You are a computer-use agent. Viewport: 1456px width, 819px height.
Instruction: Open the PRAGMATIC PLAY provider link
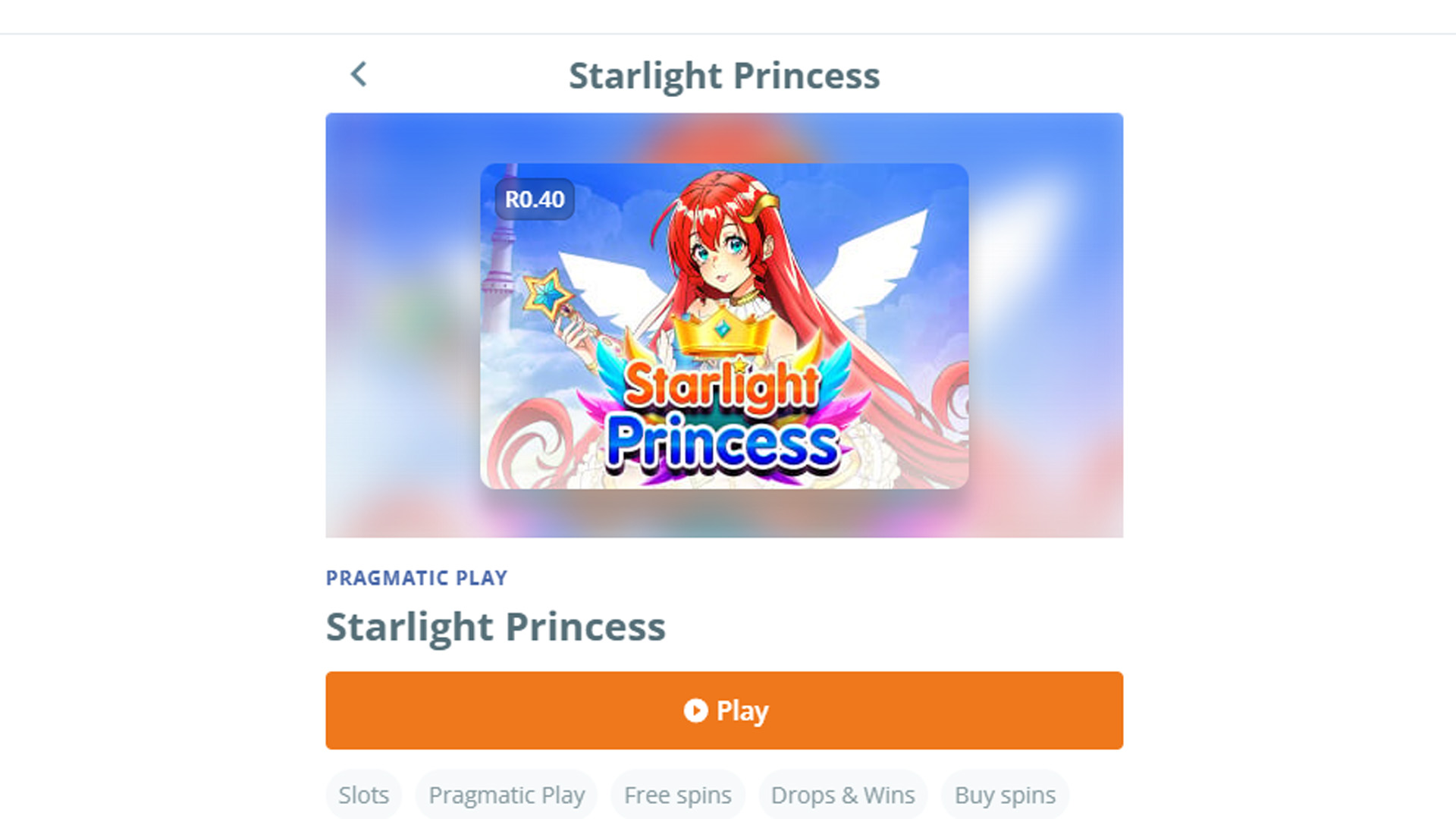pyautogui.click(x=417, y=578)
